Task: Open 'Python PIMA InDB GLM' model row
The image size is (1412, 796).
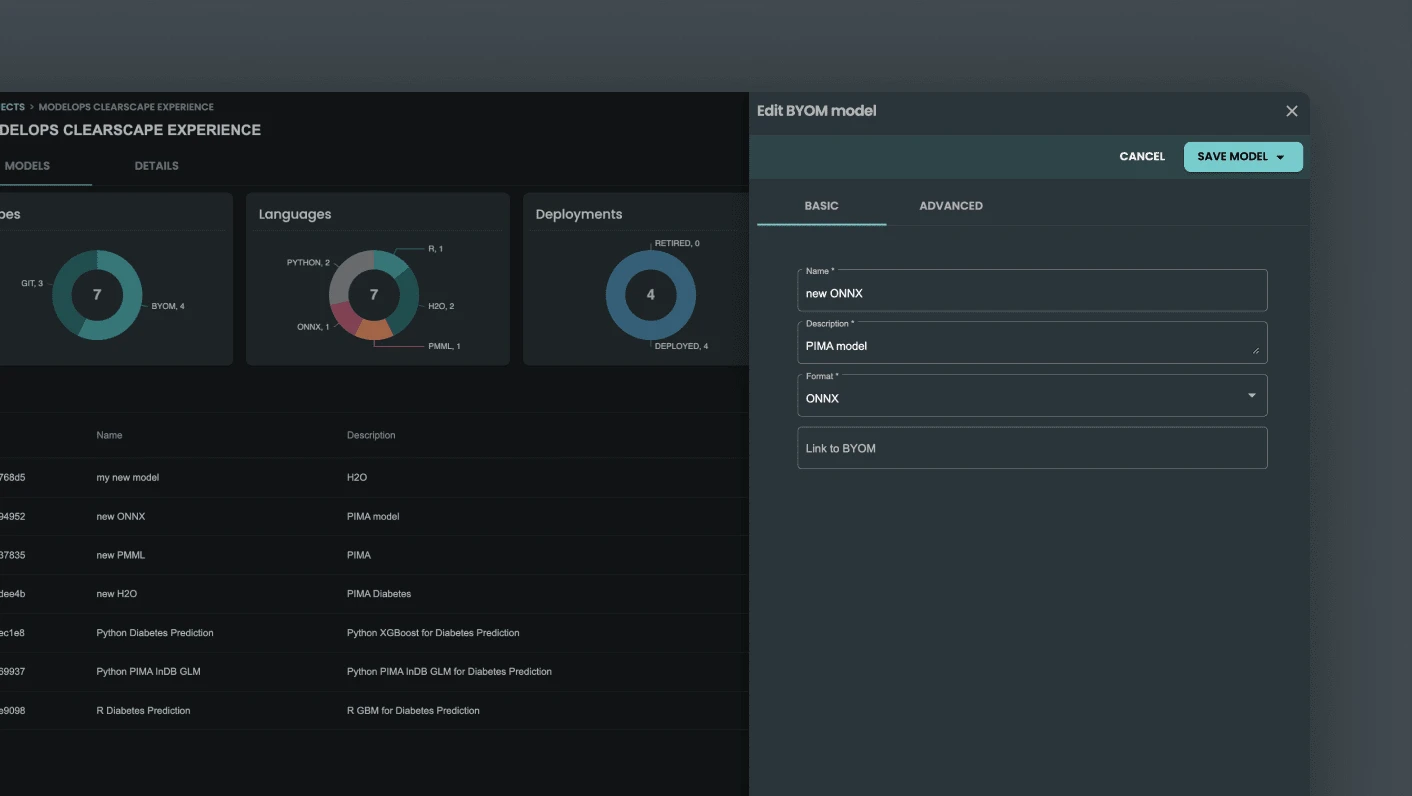Action: point(149,672)
